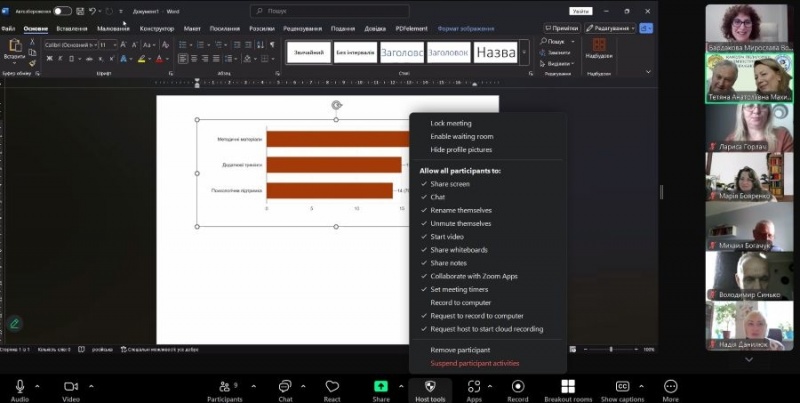Select Lock meeting from host menu

click(x=451, y=123)
